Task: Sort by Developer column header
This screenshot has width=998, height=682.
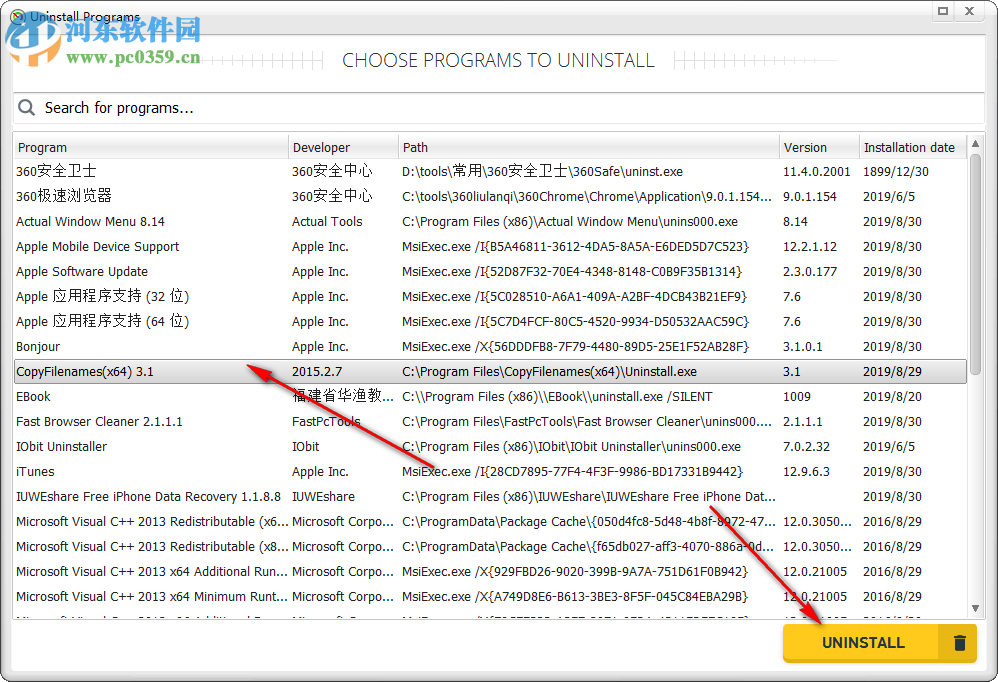Action: click(343, 148)
